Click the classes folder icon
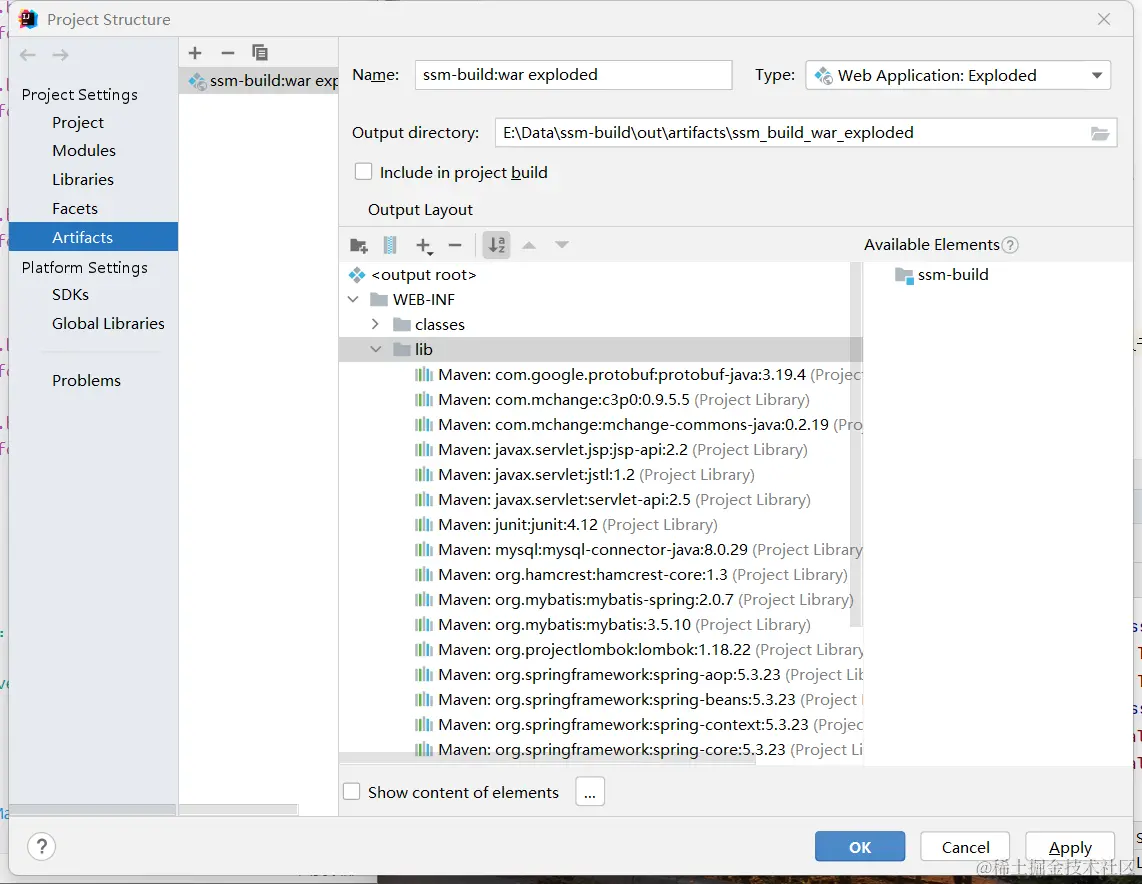The height and width of the screenshot is (884, 1142). (x=401, y=325)
